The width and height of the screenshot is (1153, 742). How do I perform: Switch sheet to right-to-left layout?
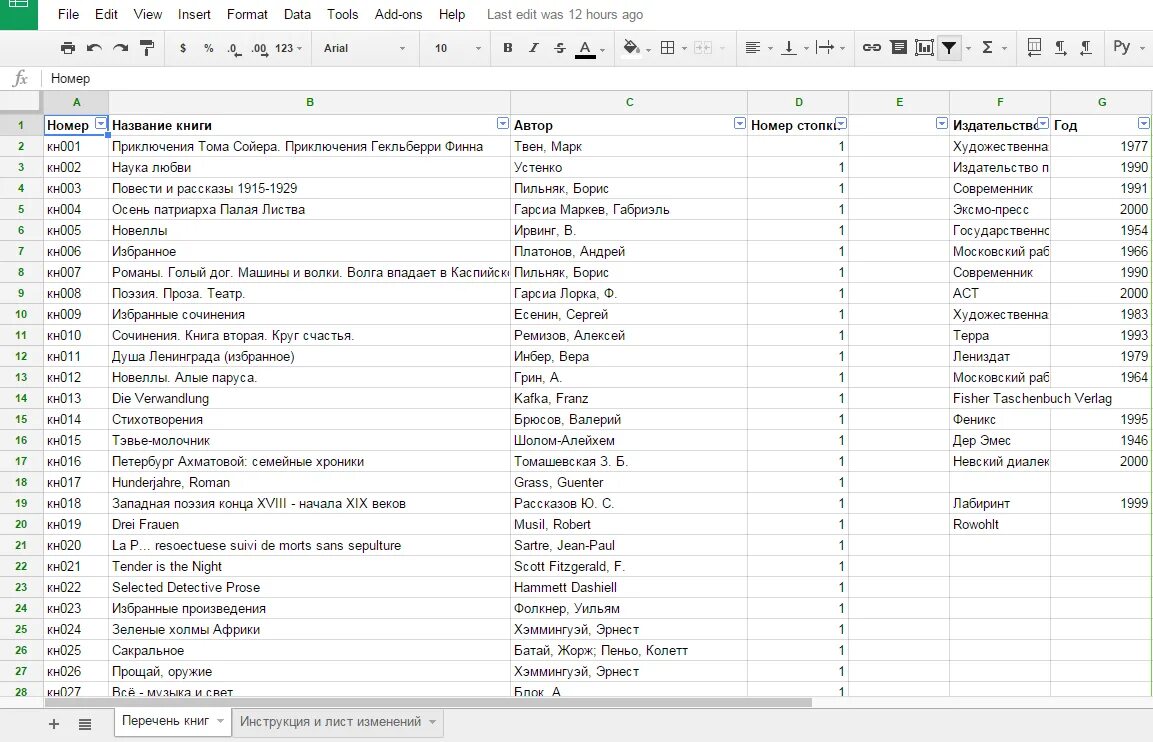(x=1034, y=48)
